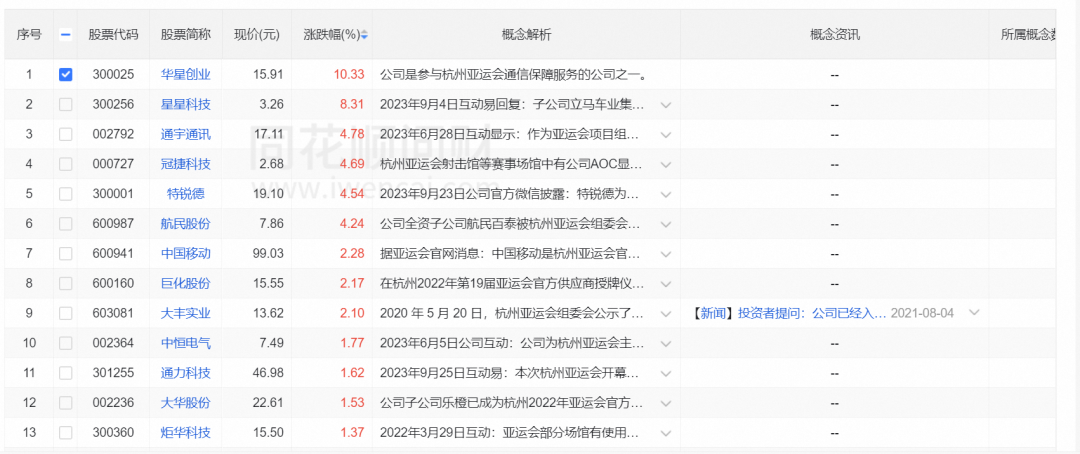
Task: Click the 华星创业 concept analysis text
Action: point(514,74)
